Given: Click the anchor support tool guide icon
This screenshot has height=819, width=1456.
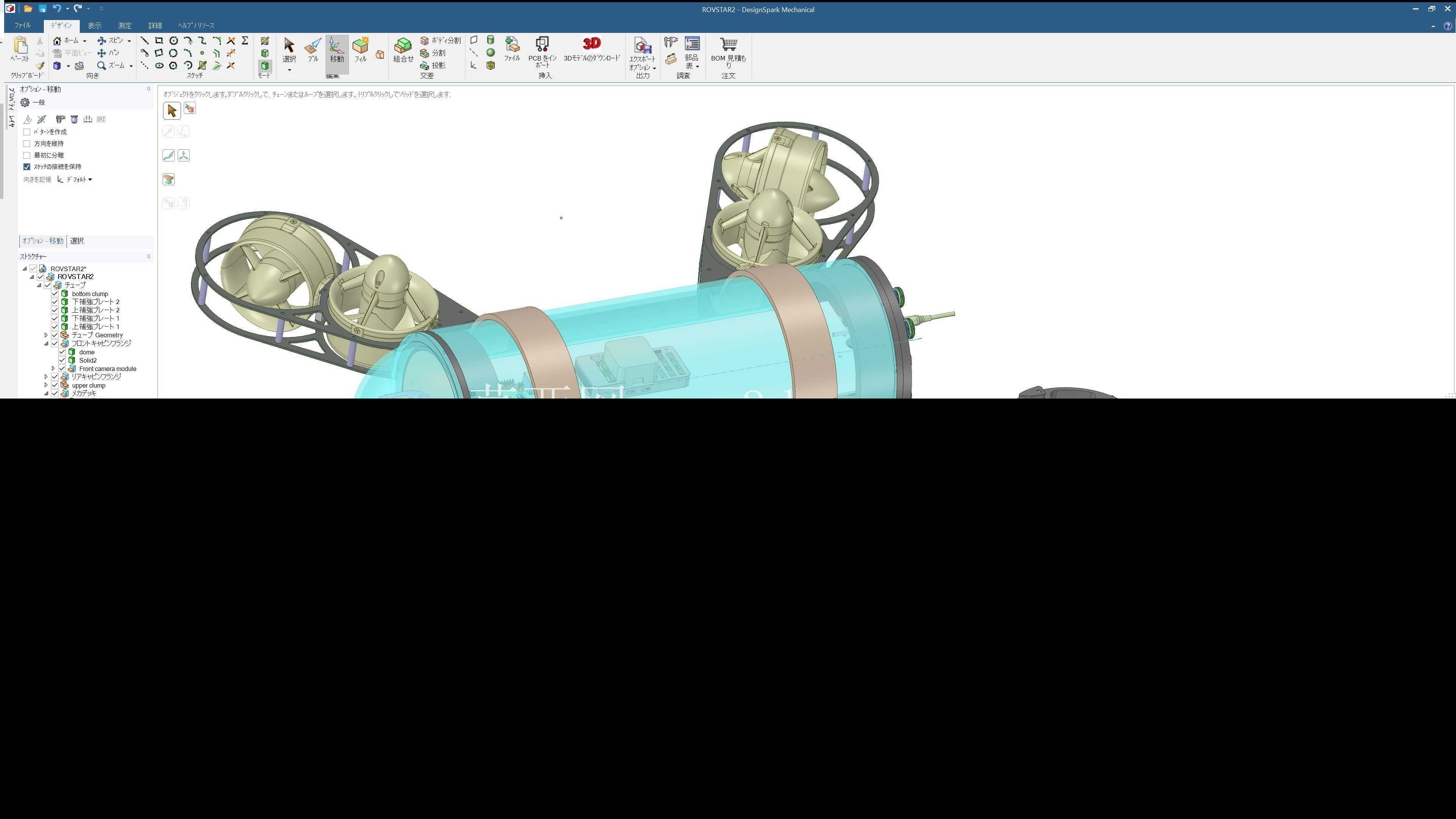Looking at the screenshot, I should [x=168, y=180].
